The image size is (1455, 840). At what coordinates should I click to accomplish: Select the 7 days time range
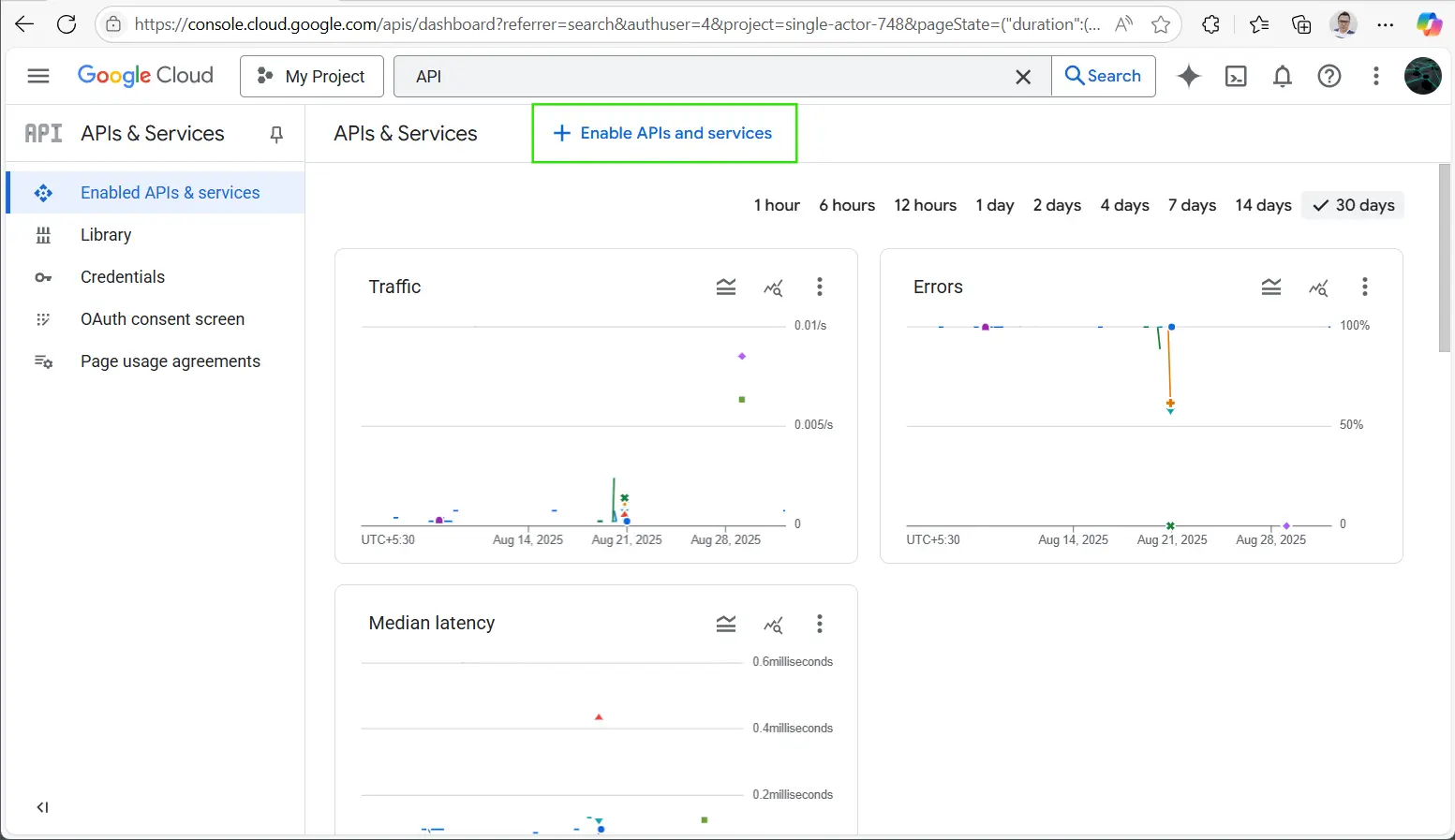pyautogui.click(x=1192, y=206)
